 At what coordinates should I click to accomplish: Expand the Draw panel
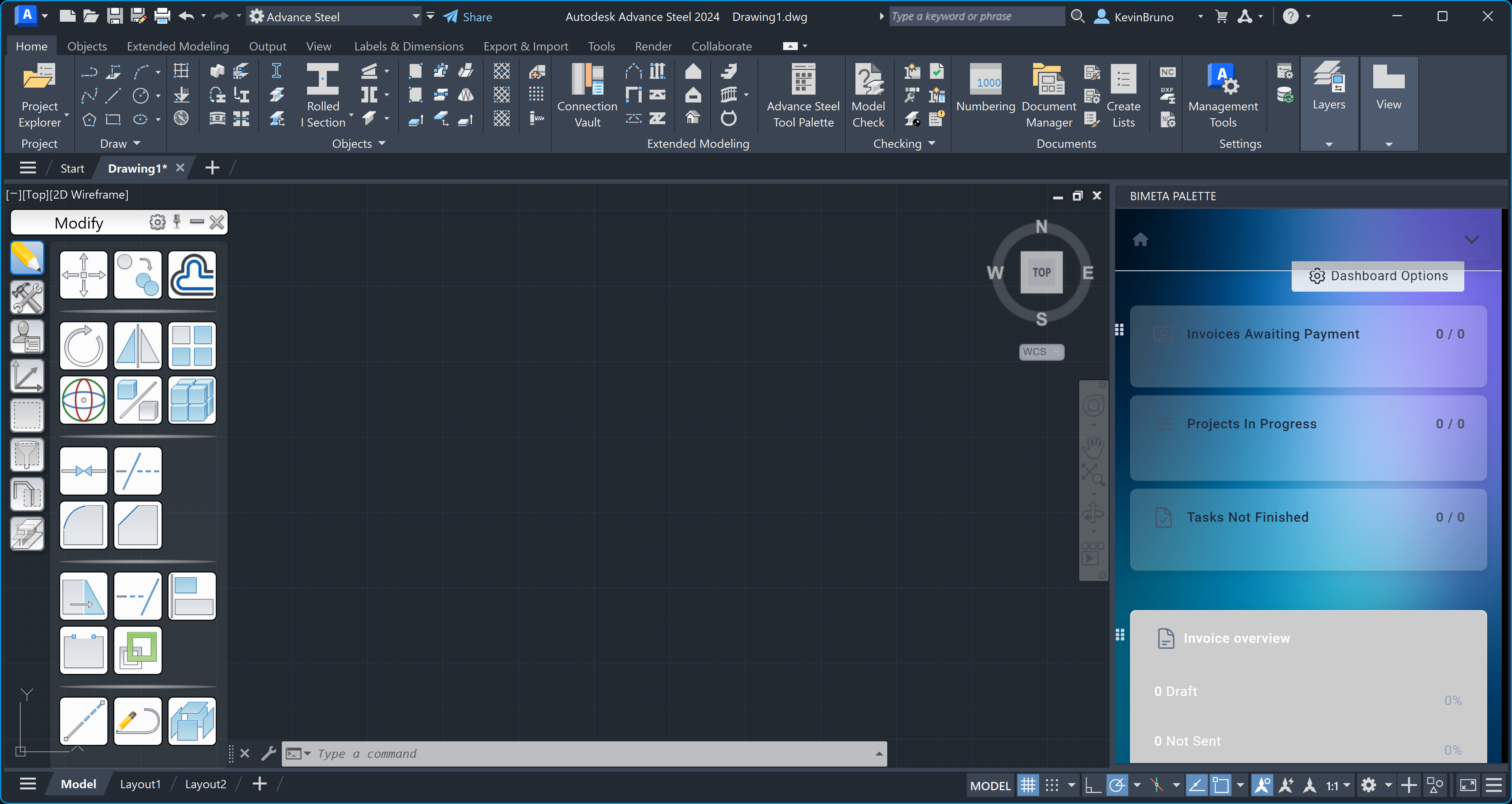[x=120, y=143]
